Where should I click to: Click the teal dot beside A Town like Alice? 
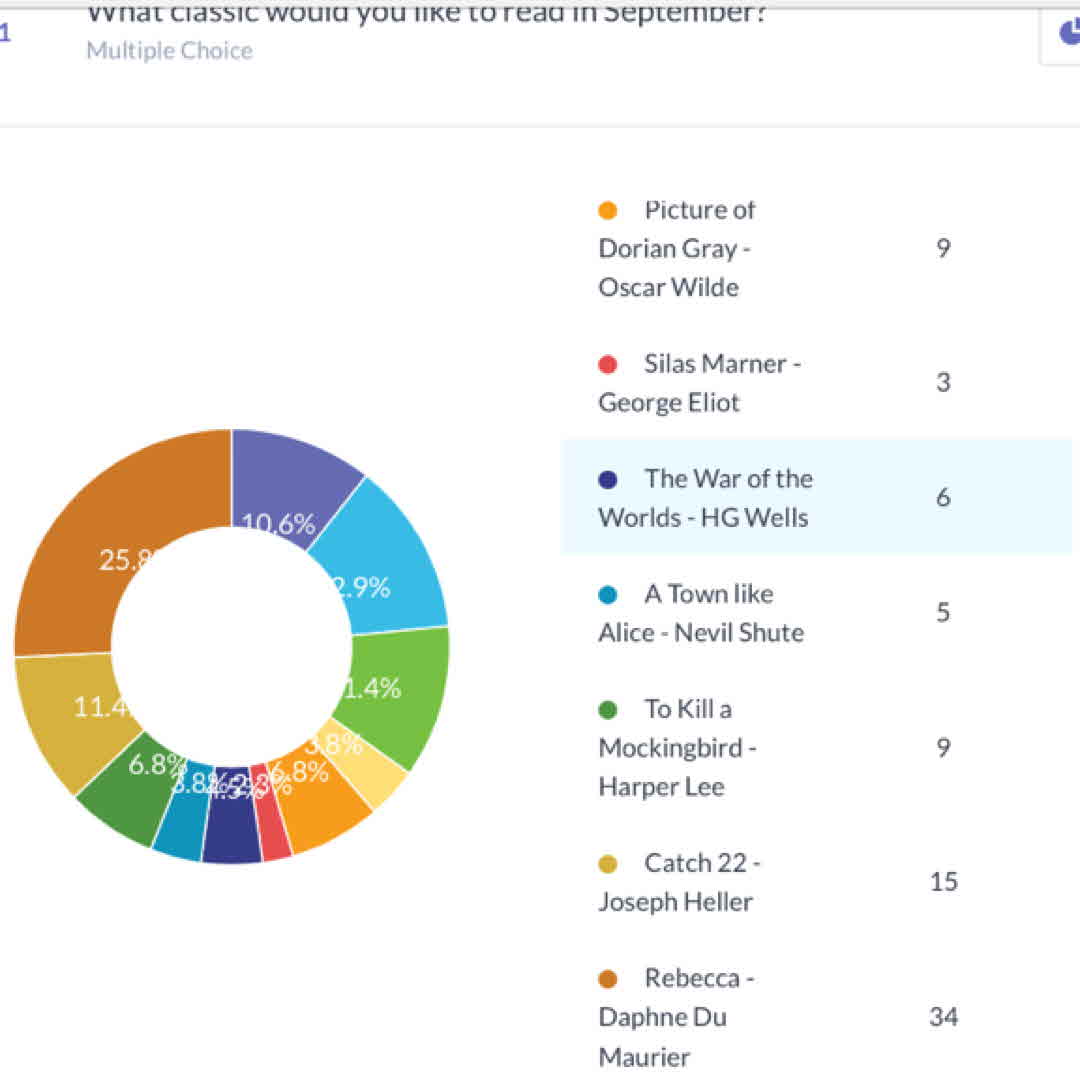(x=607, y=595)
